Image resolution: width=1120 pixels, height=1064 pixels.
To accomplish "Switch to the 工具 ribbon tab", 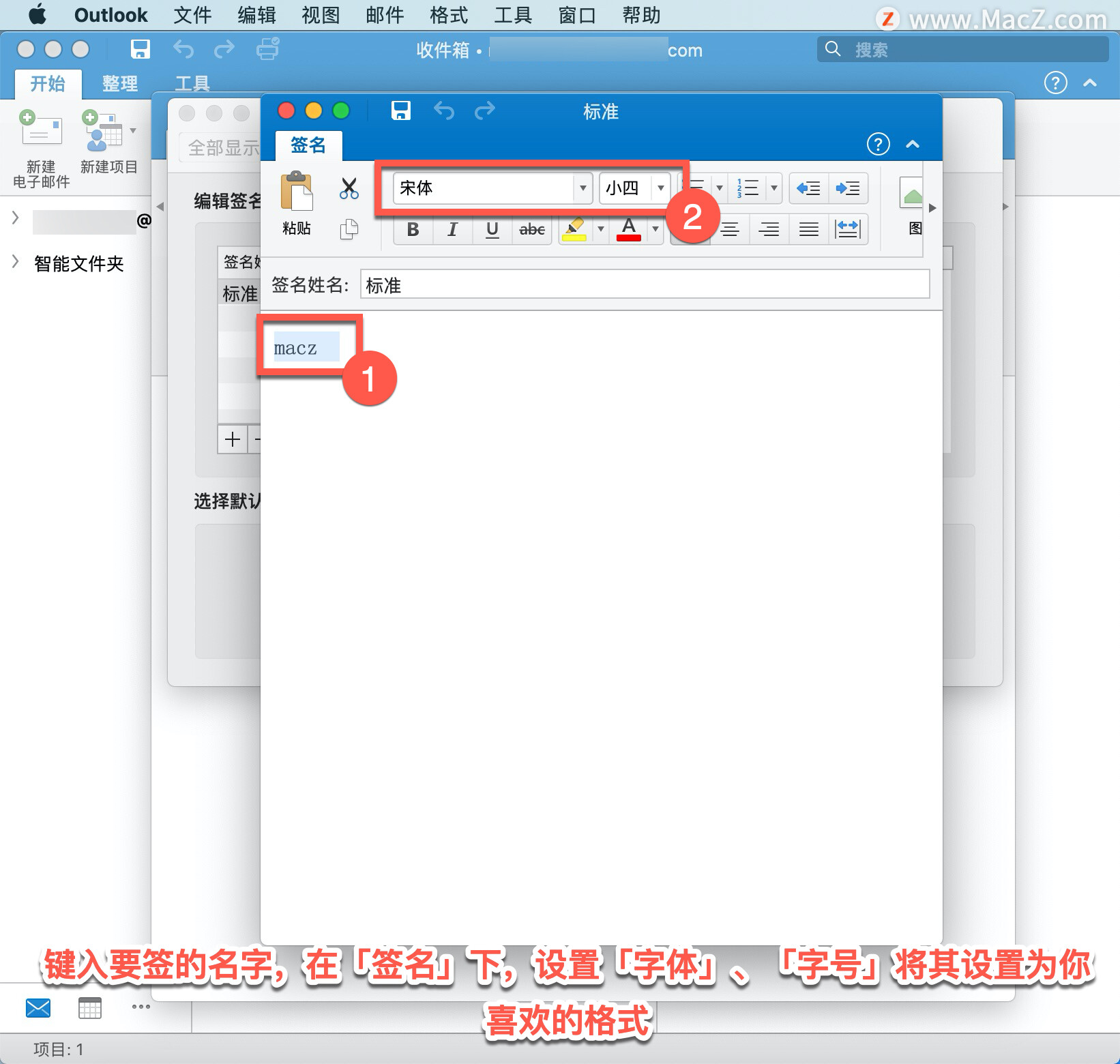I will pos(192,84).
